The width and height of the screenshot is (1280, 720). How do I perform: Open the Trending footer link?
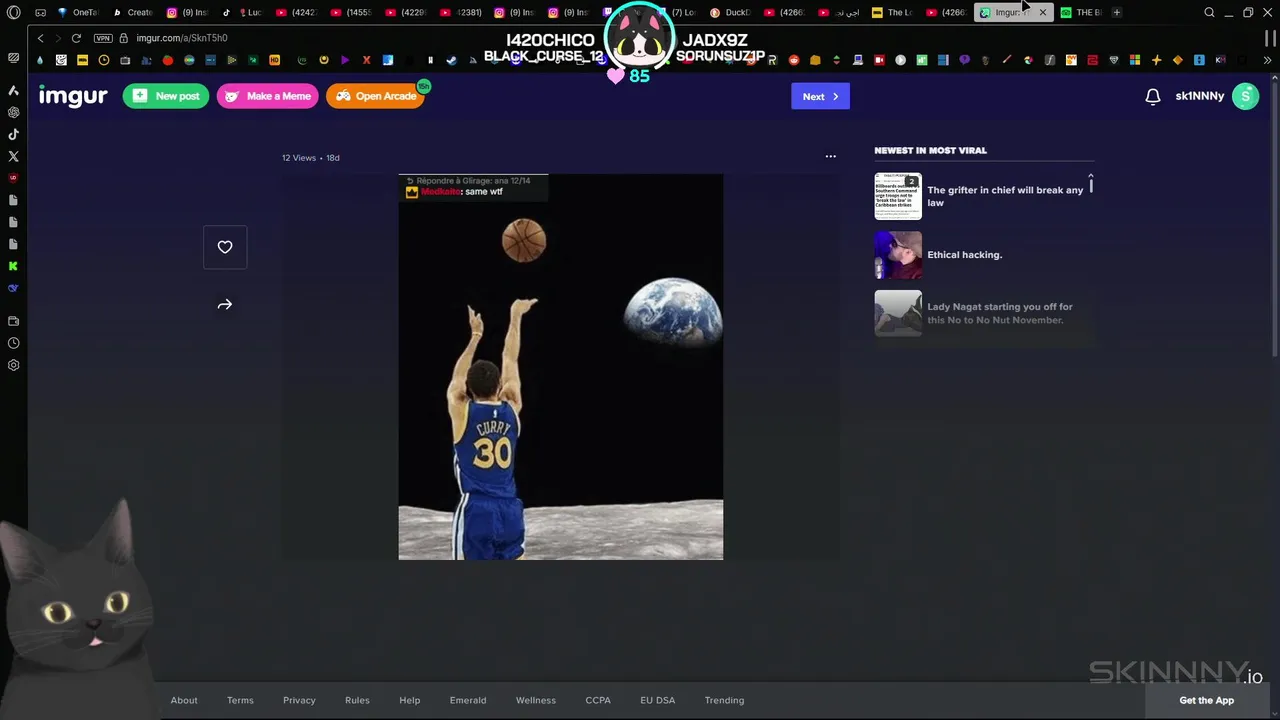[x=724, y=700]
